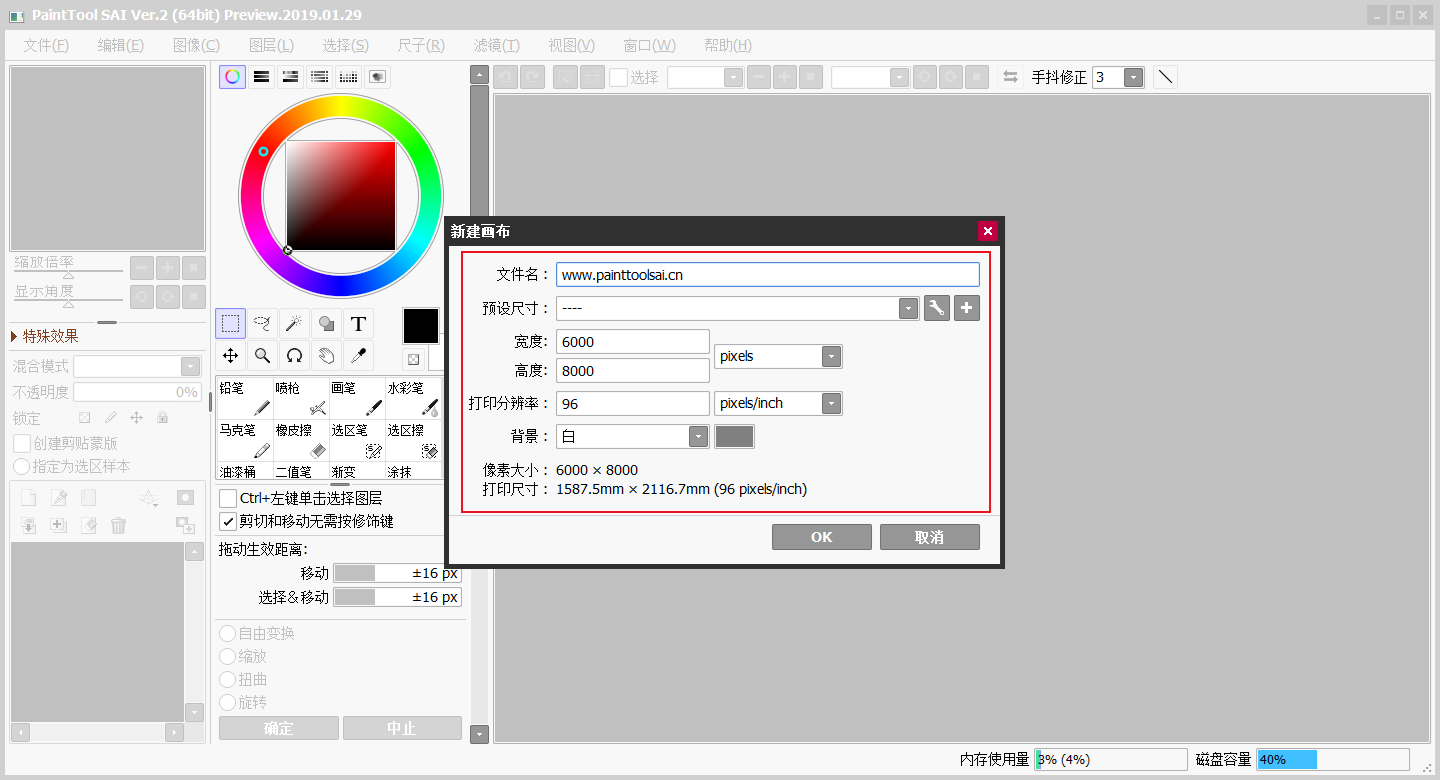Toggle the straight line mode icon in toolbar
Screen dimensions: 1440x780
[1165, 77]
